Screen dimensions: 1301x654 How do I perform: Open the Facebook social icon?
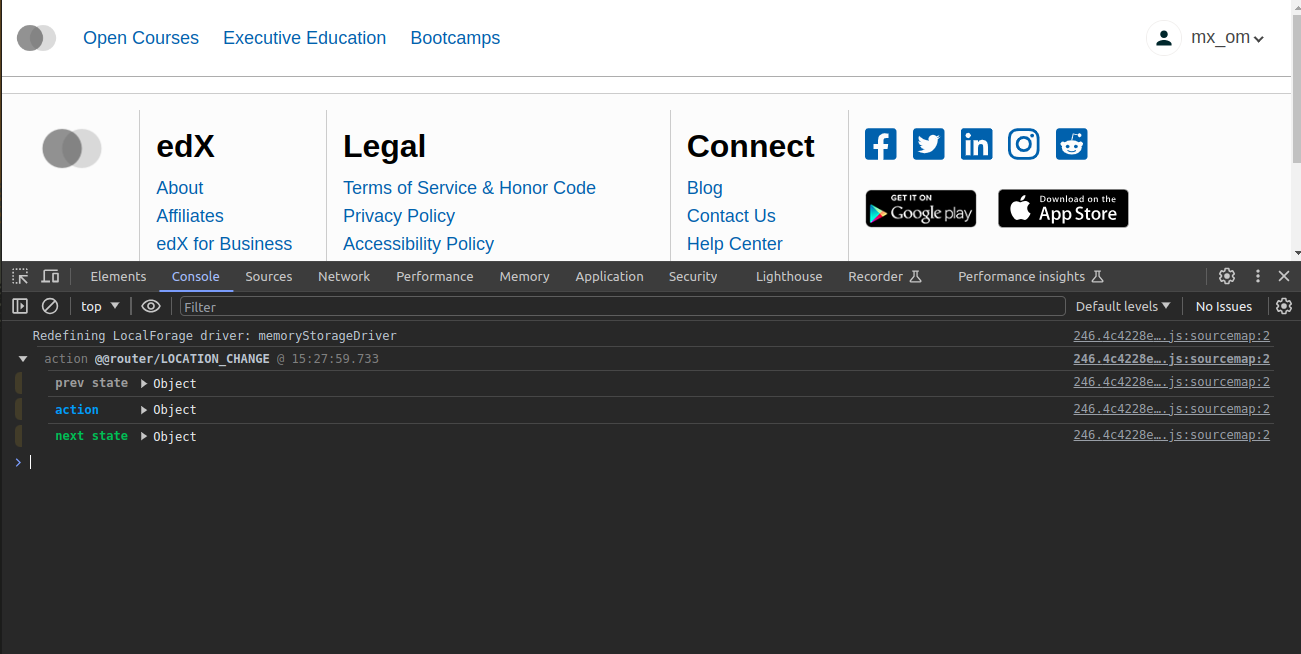click(x=881, y=144)
